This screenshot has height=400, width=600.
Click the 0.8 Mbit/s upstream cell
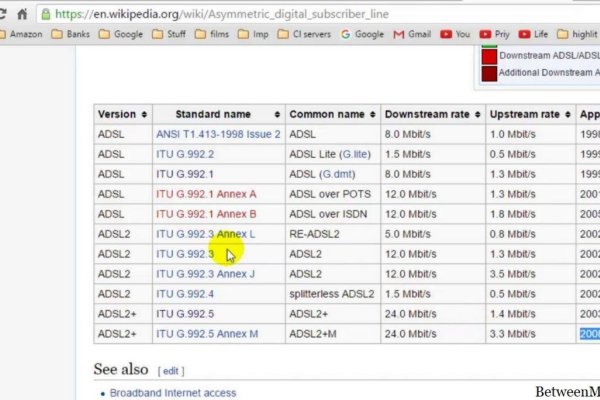coord(531,234)
